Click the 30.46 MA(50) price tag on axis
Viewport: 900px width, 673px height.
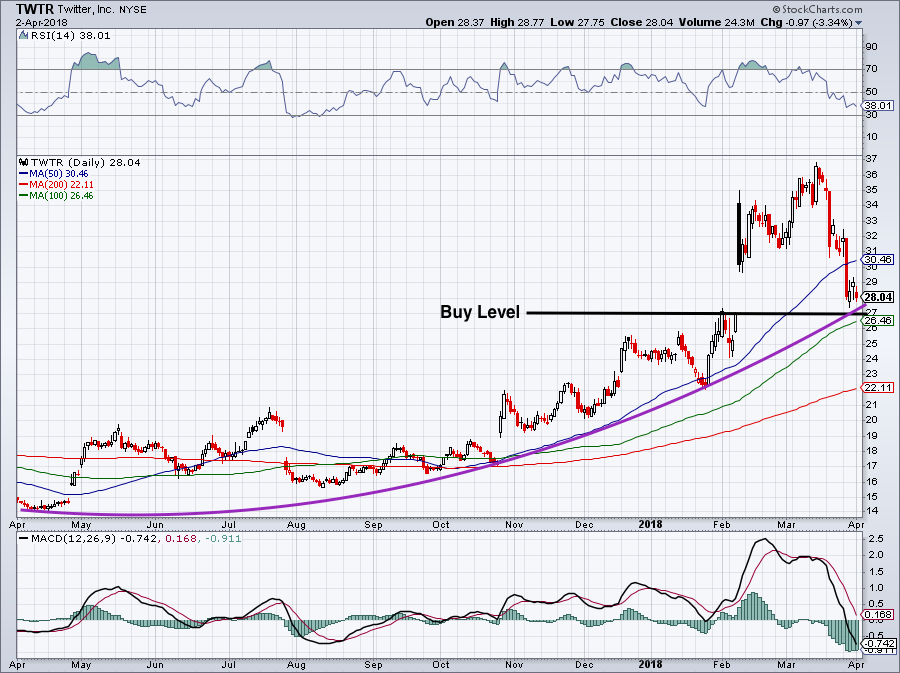[x=878, y=260]
